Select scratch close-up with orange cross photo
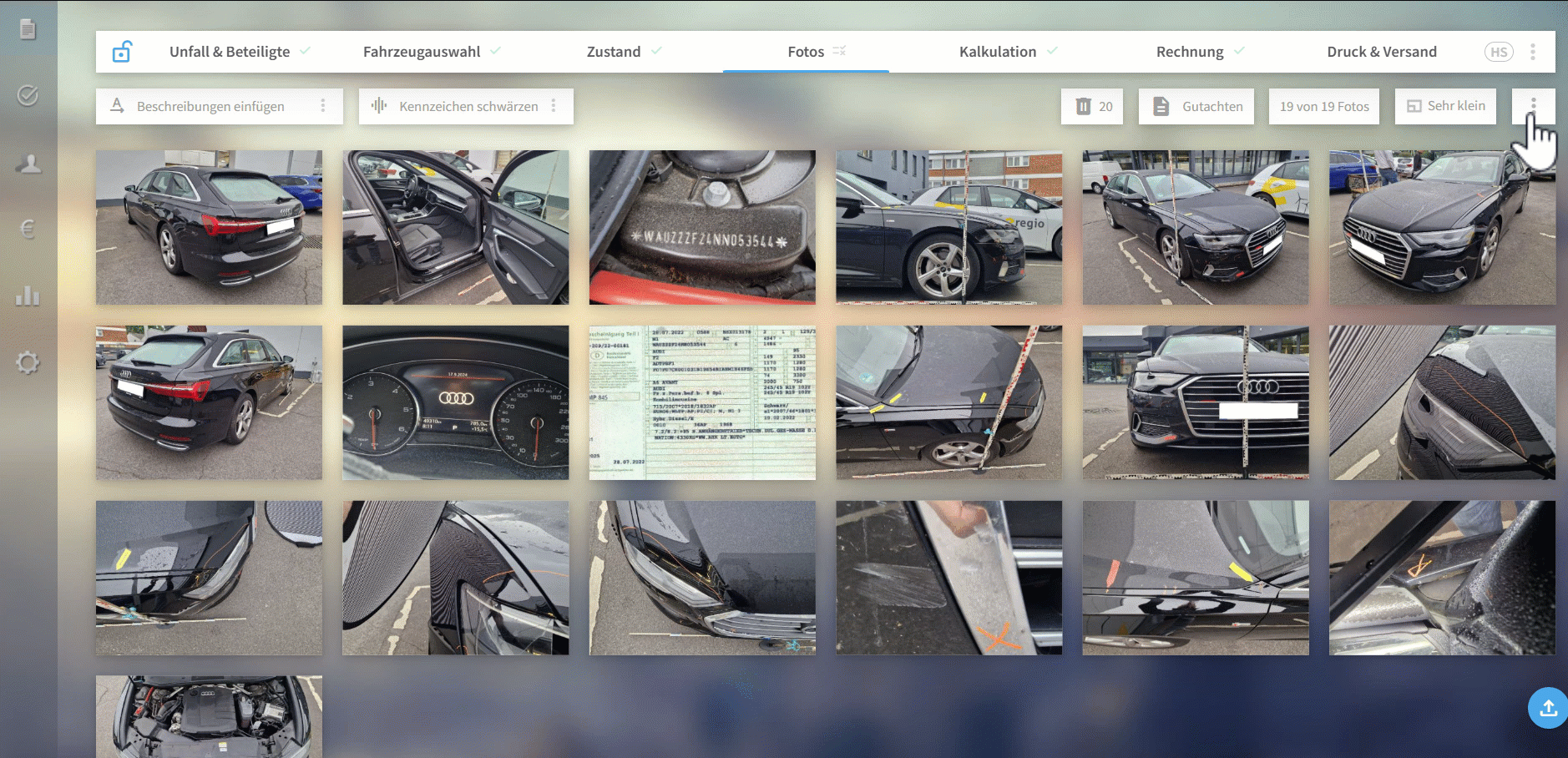1568x758 pixels. click(949, 578)
